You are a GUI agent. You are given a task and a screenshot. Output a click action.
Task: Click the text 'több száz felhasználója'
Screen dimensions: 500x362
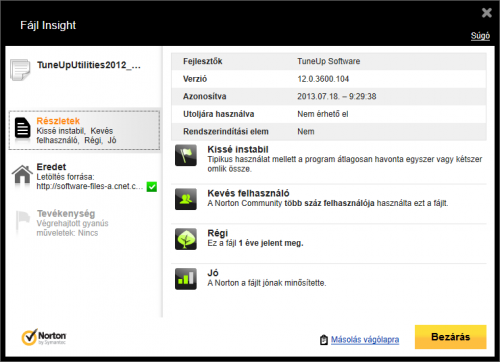point(329,203)
